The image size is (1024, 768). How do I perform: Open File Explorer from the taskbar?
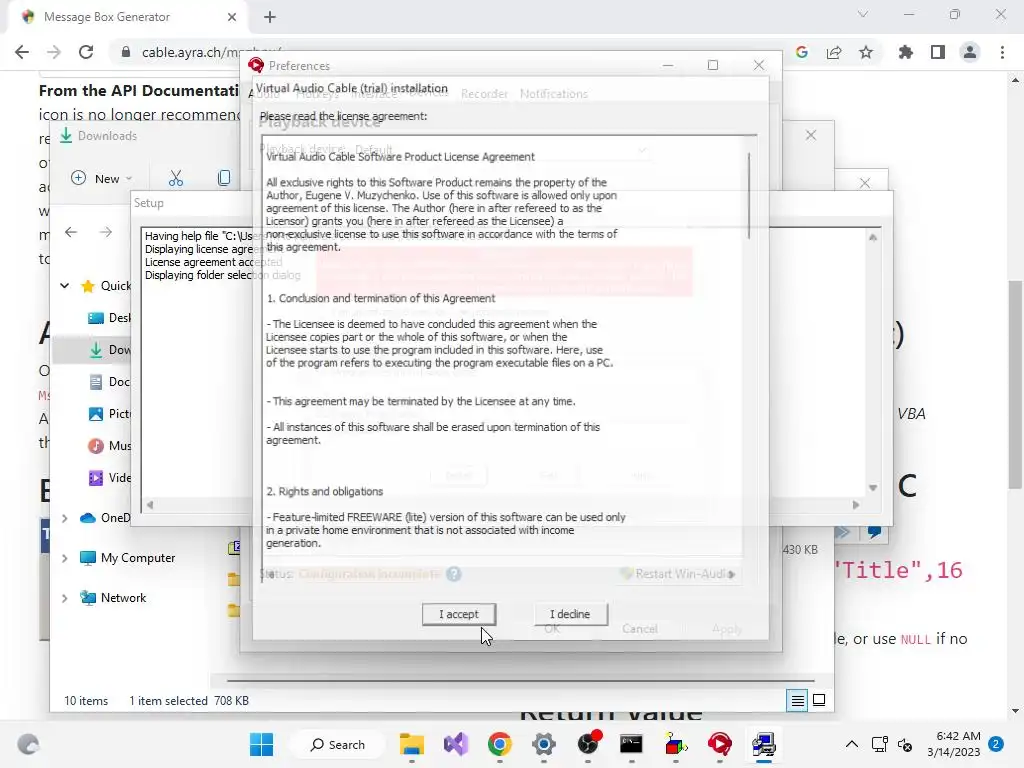coord(411,744)
